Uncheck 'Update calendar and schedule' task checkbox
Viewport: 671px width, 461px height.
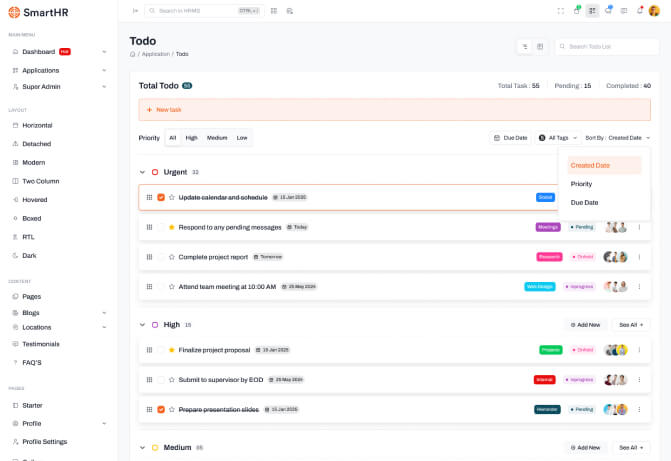[161, 198]
